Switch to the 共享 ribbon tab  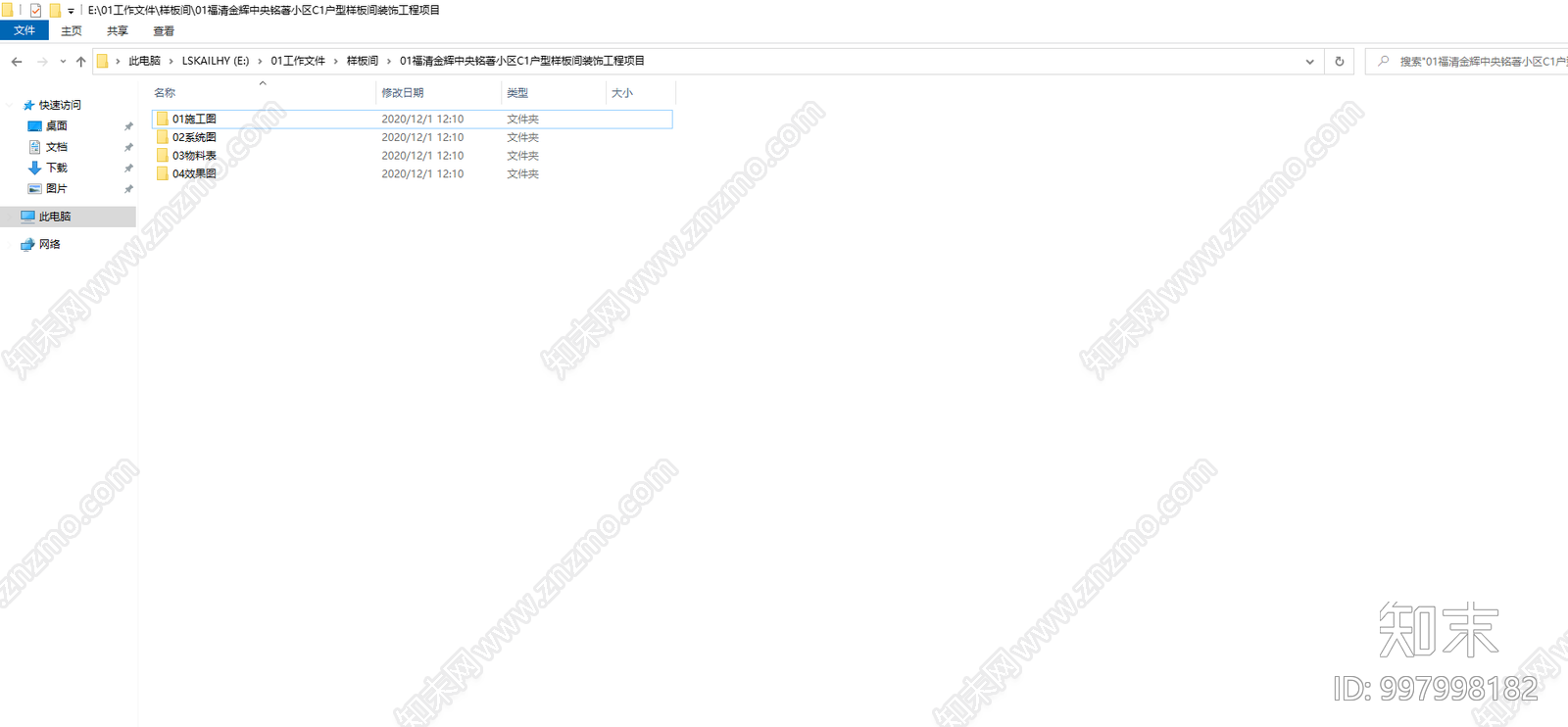click(118, 30)
